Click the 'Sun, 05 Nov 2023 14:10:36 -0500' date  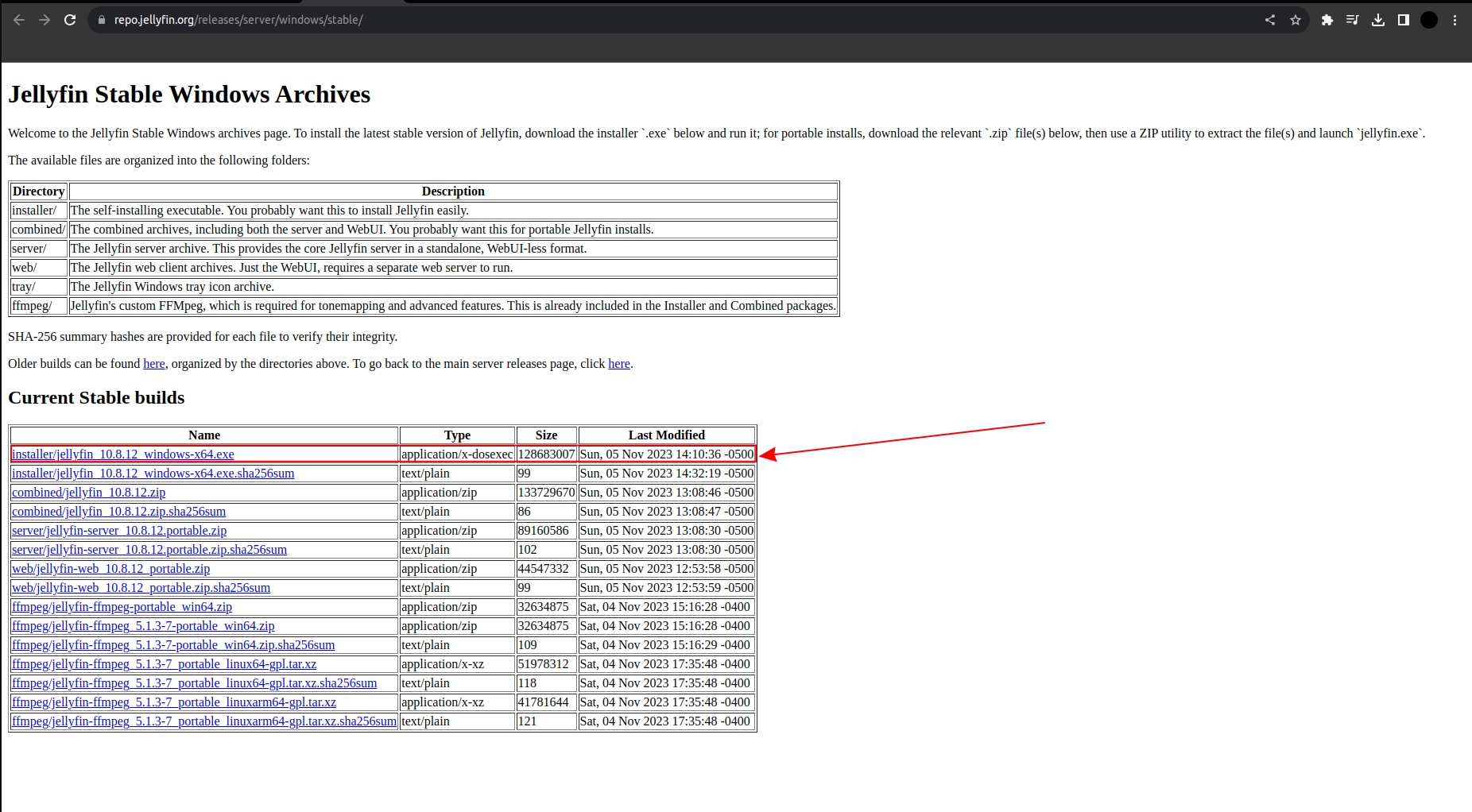[667, 454]
